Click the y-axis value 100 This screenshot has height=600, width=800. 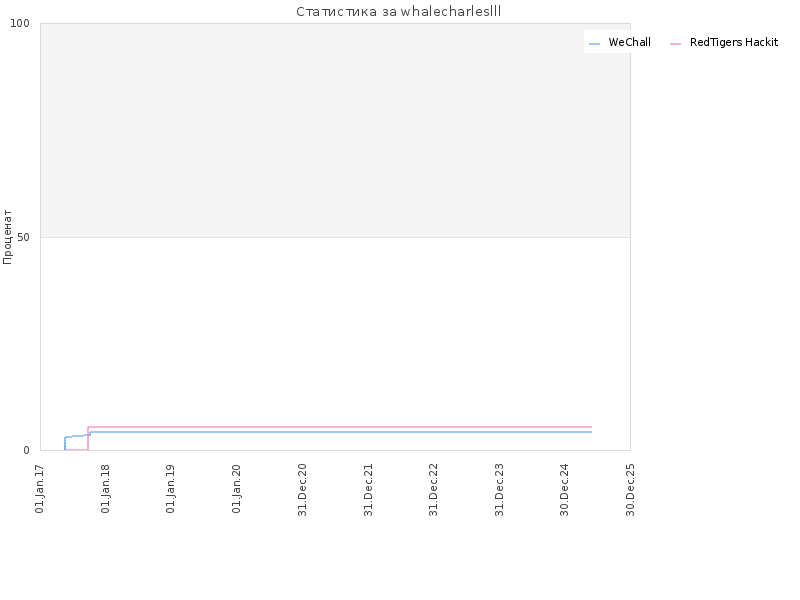pos(20,23)
